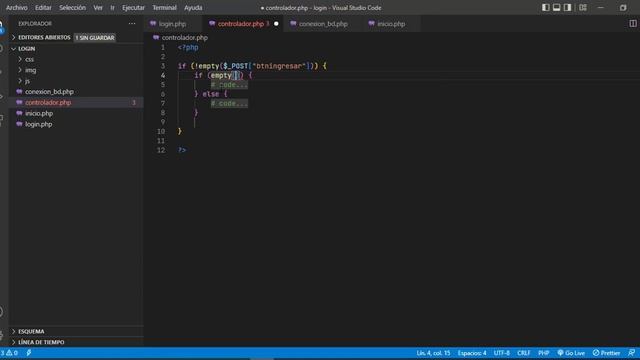Switch to conexion_bd.php tab

point(323,24)
